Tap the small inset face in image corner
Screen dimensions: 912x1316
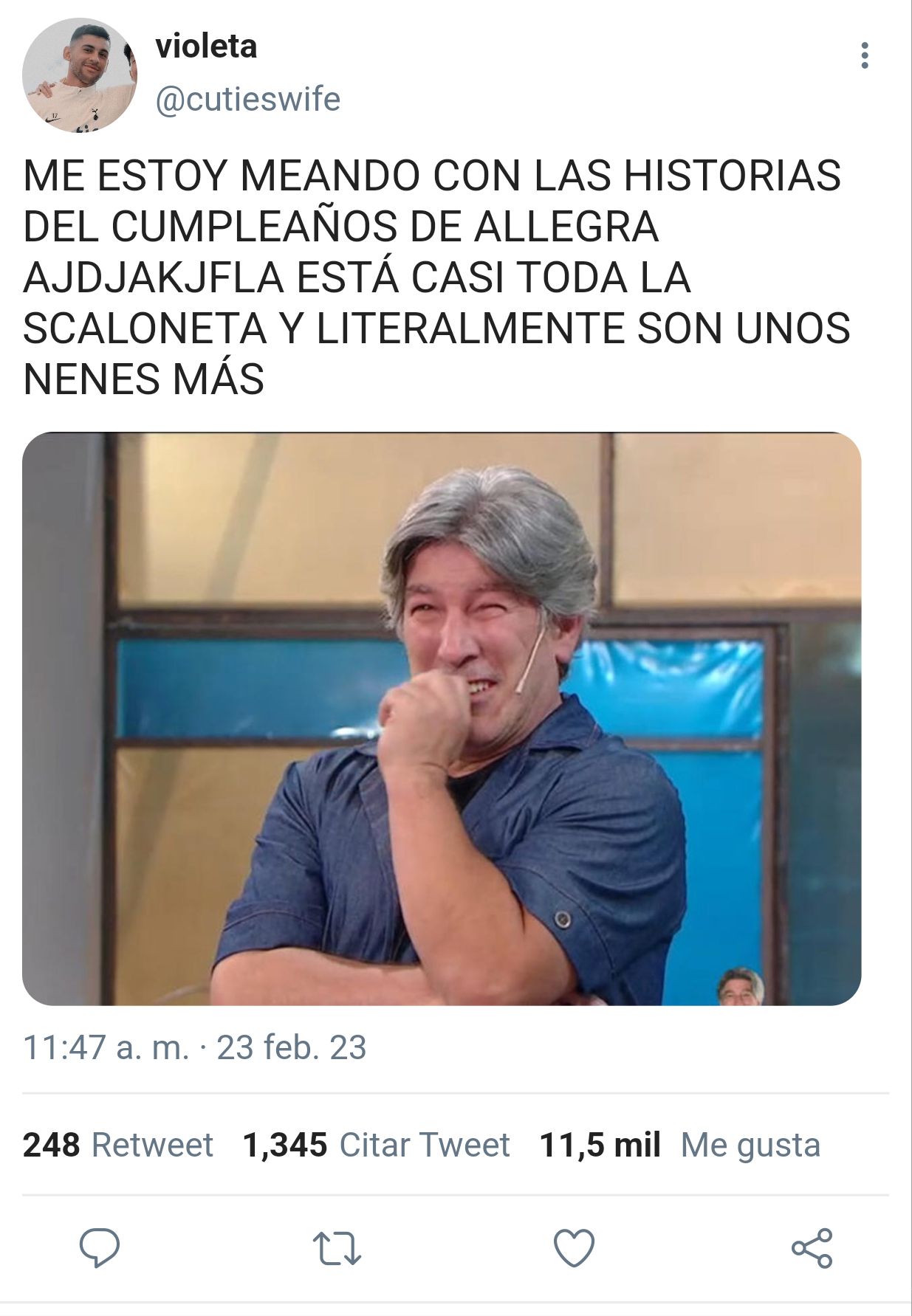741,986
